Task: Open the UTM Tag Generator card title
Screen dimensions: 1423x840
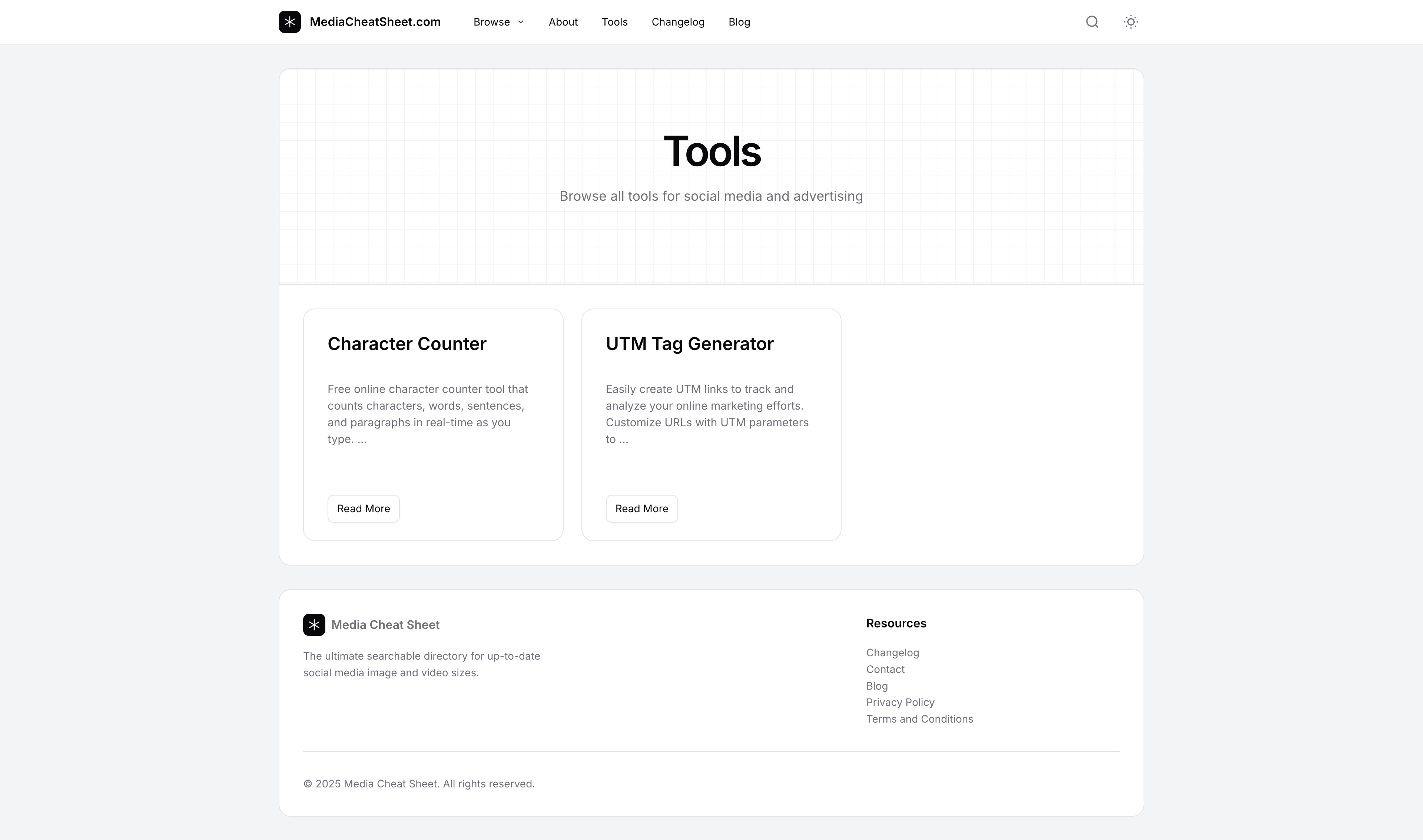Action: pyautogui.click(x=689, y=344)
